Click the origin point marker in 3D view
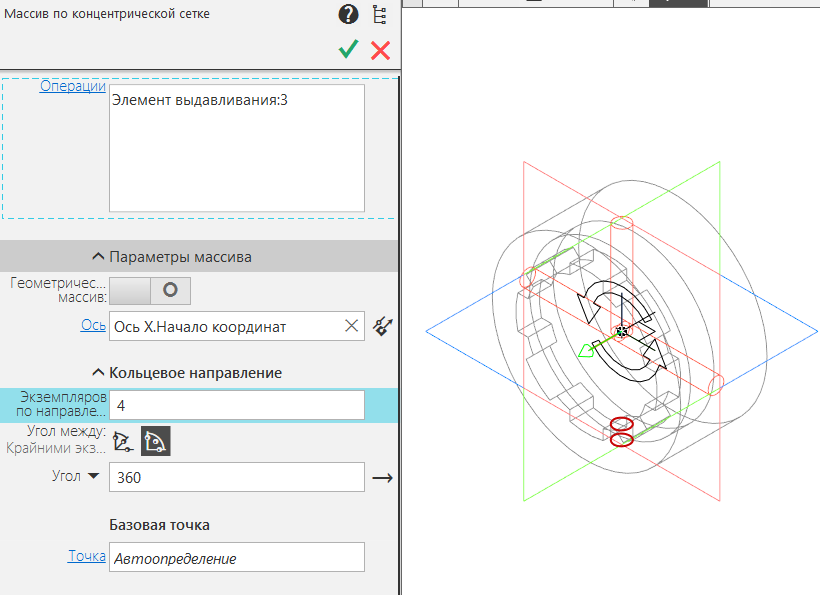The width and height of the screenshot is (820, 595). click(621, 331)
